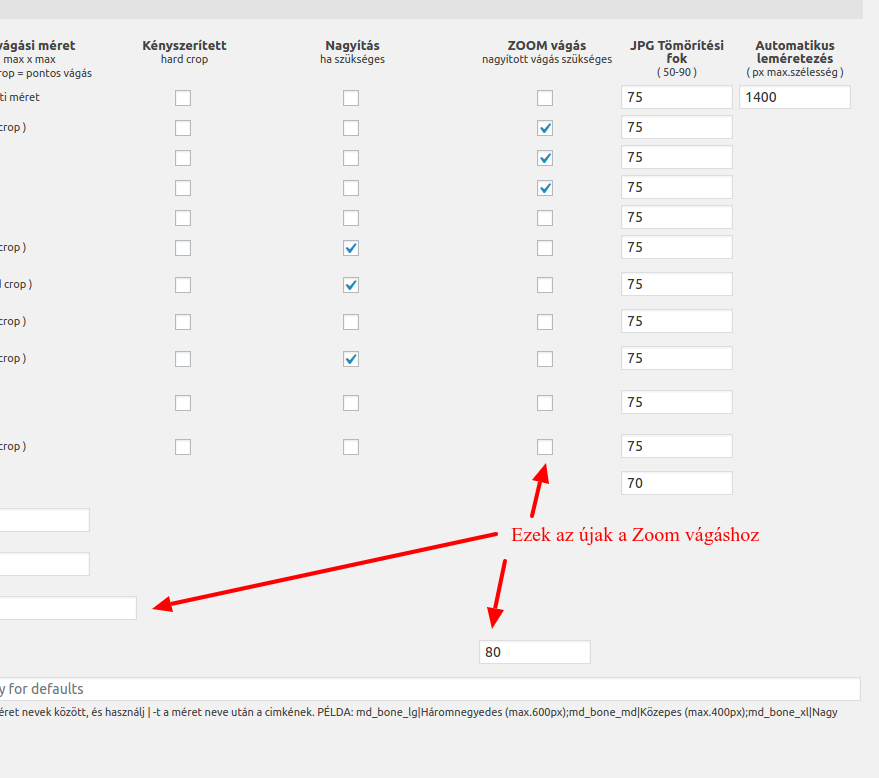Viewport: 879px width, 778px height.
Task: Uncheck ZOOM vágás in second row
Action: 545,128
